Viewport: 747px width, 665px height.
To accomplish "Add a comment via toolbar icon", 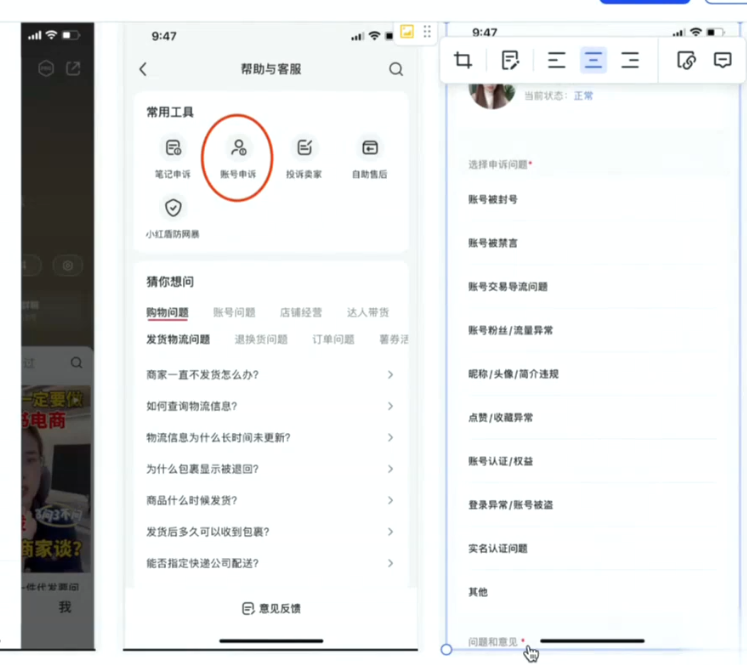I will coord(722,60).
